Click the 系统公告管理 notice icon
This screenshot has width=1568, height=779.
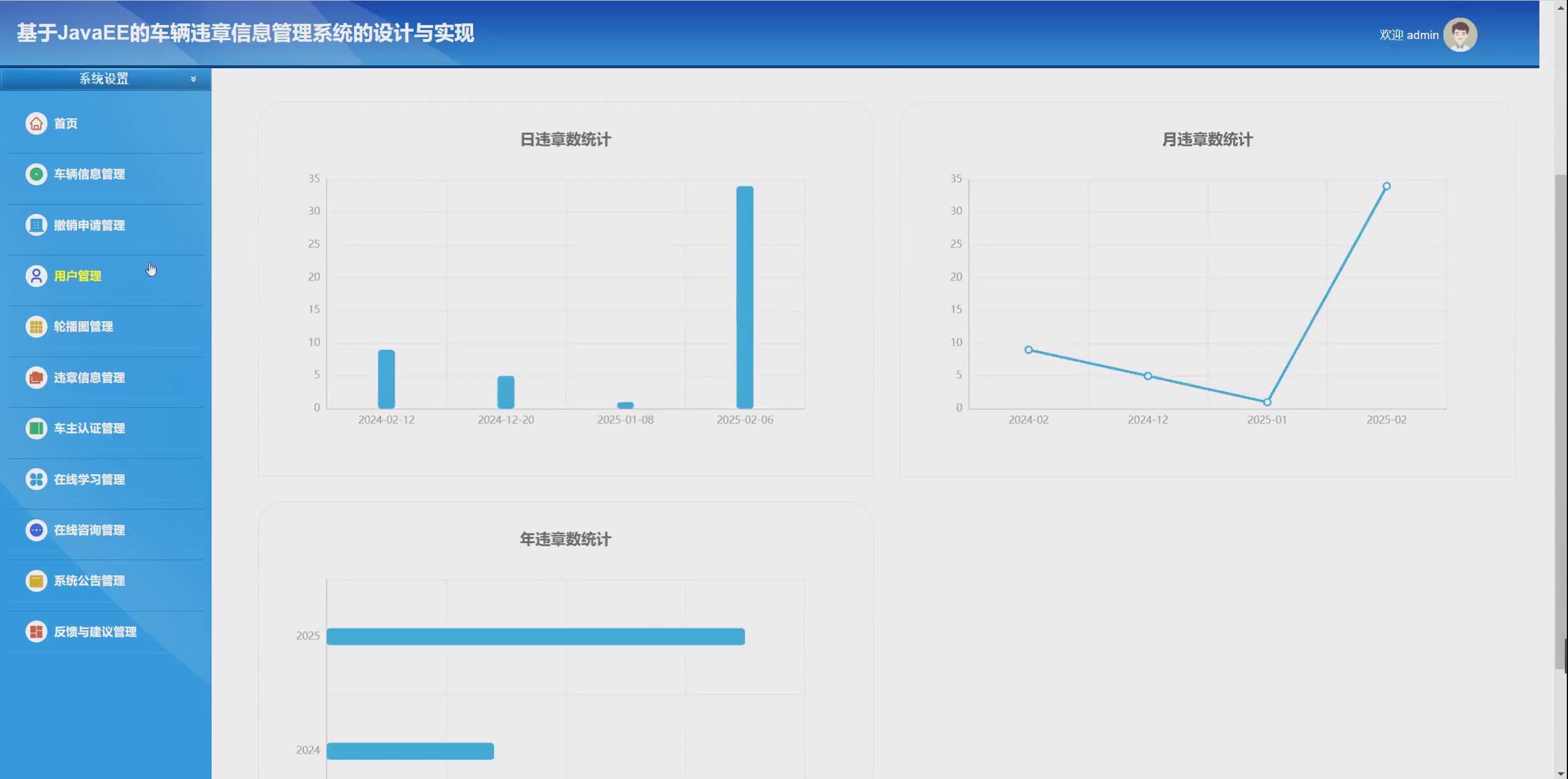pos(36,581)
